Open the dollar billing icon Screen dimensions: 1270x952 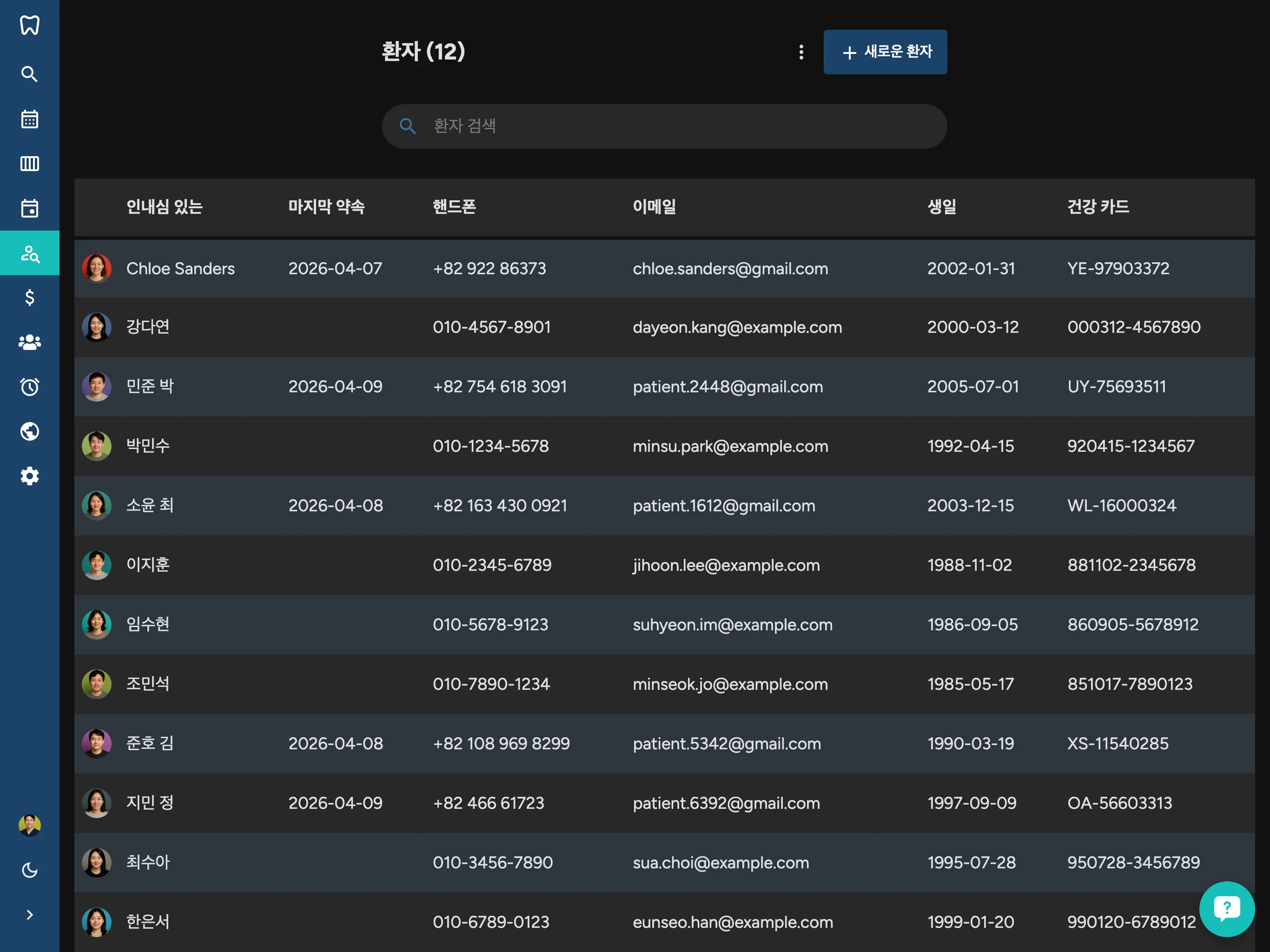(x=29, y=297)
